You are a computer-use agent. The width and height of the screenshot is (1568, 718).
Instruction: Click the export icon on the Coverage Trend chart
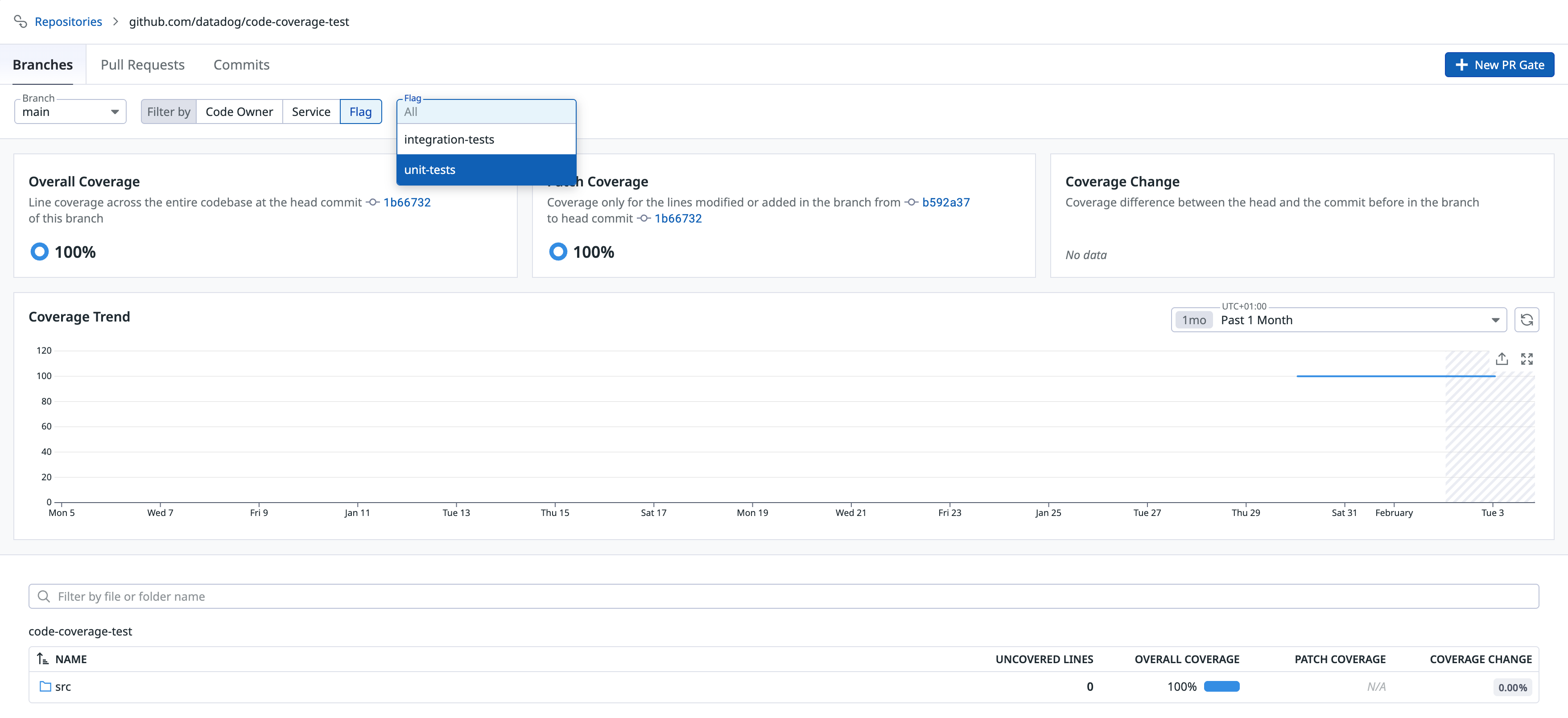click(1501, 359)
